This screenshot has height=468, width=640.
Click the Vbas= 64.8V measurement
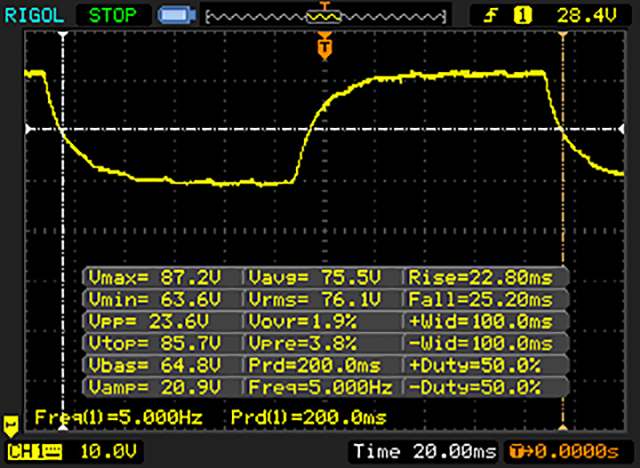(x=154, y=365)
